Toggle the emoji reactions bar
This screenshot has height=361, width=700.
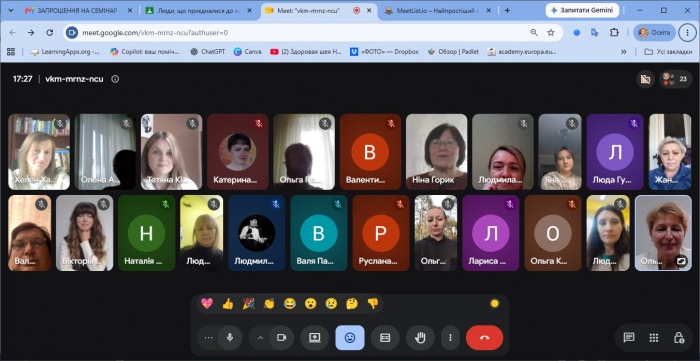350,338
